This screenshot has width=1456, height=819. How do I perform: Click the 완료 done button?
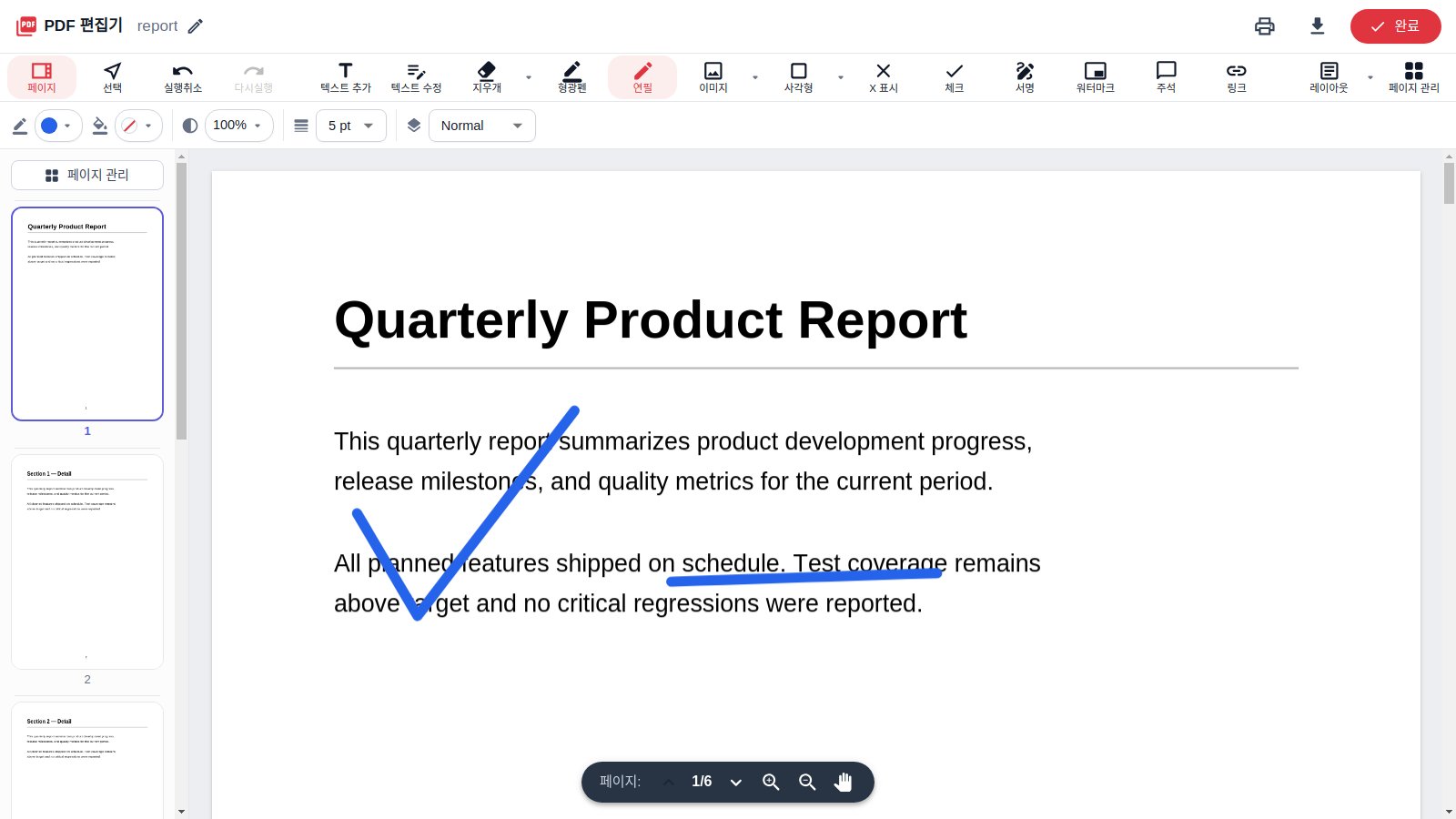pyautogui.click(x=1396, y=26)
